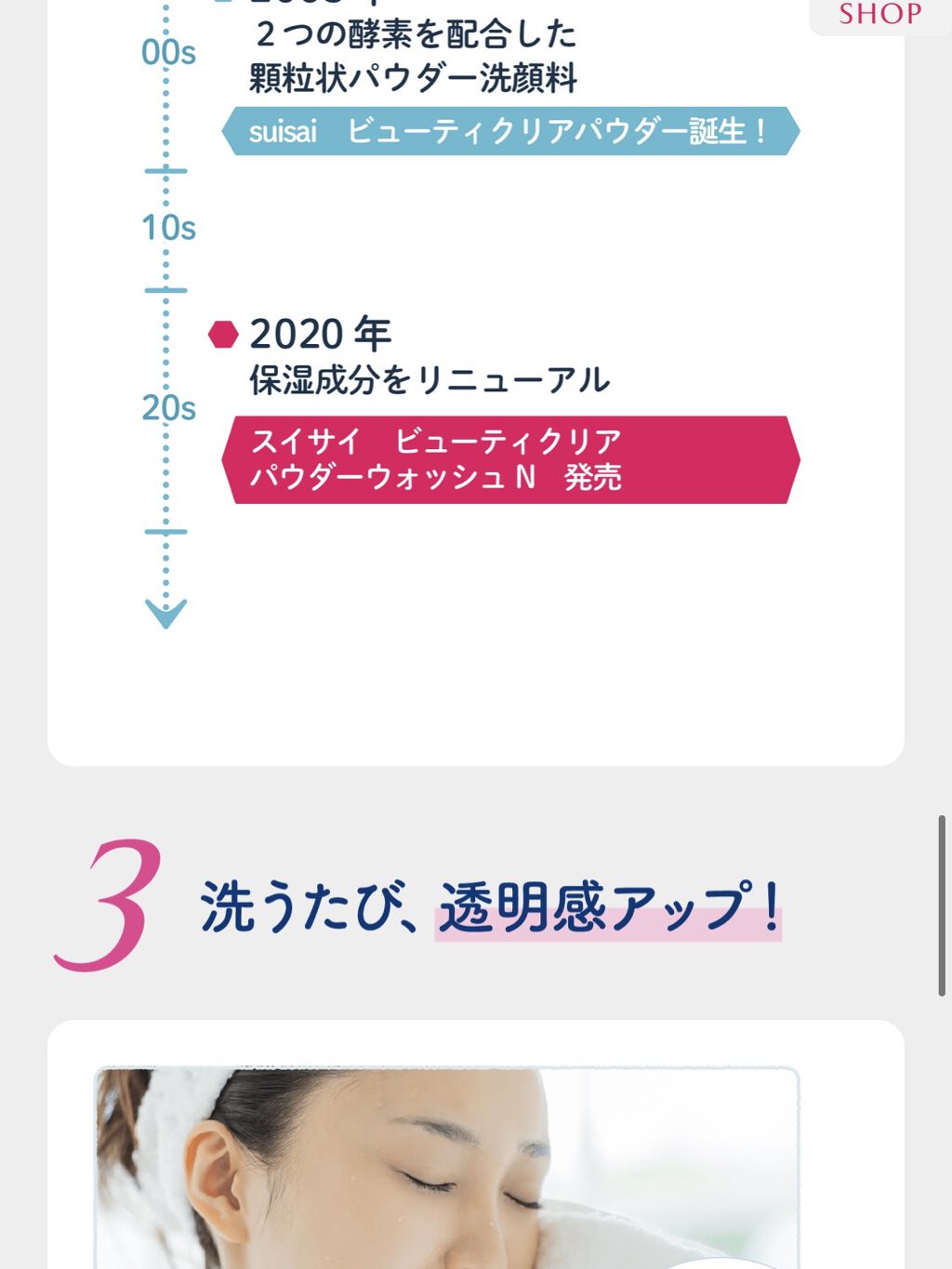Click the blue suisai ビューティクリアパウダー誕生 banner
The image size is (952, 1269).
[x=509, y=131]
